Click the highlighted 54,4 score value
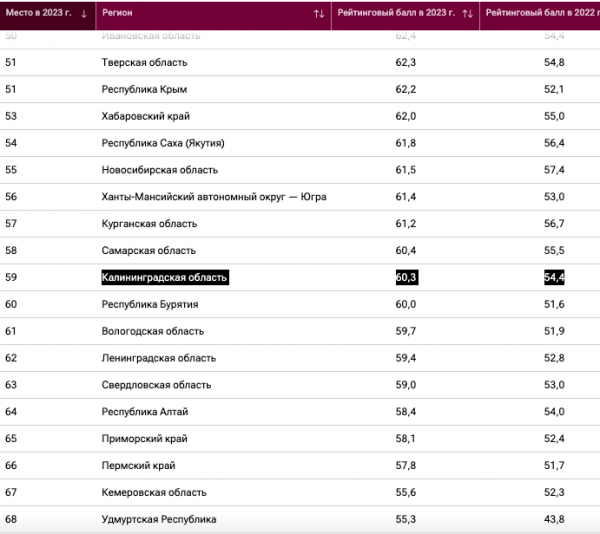 554,277
